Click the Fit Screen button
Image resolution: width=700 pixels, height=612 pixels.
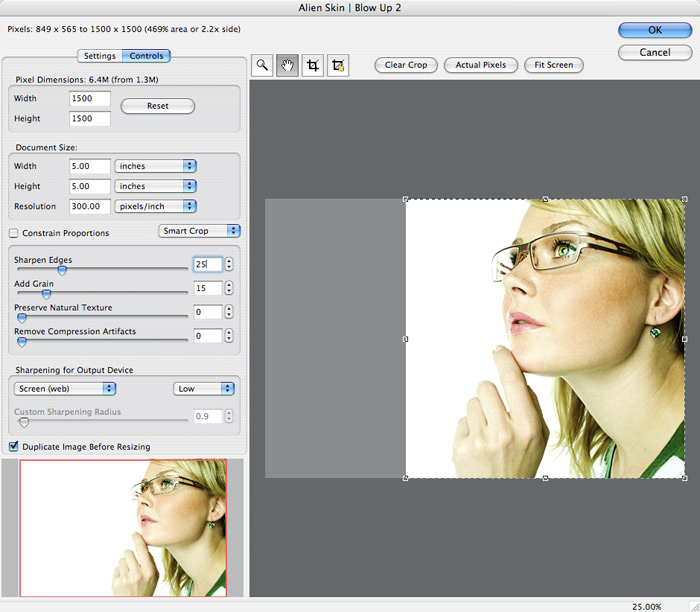(553, 65)
